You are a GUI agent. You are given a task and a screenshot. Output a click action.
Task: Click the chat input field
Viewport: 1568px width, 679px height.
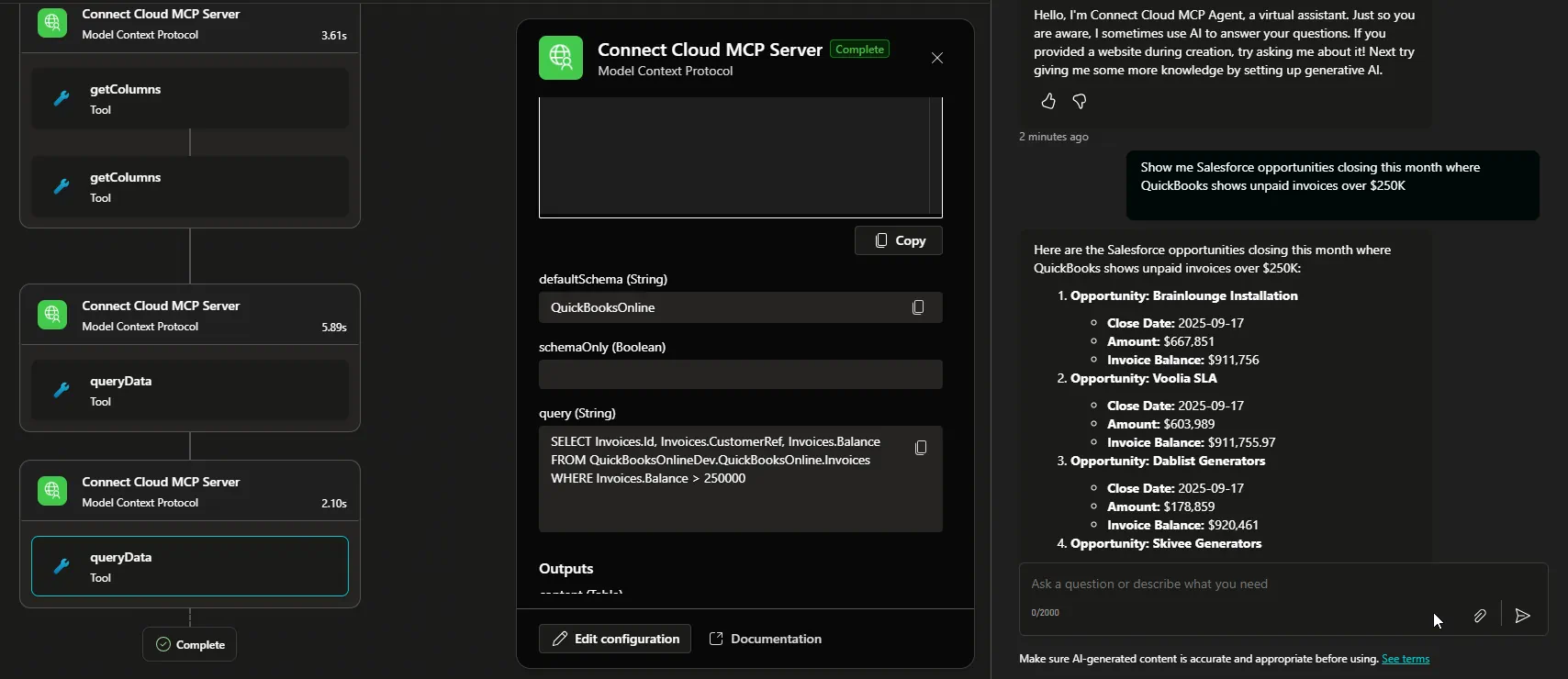pos(1221,584)
